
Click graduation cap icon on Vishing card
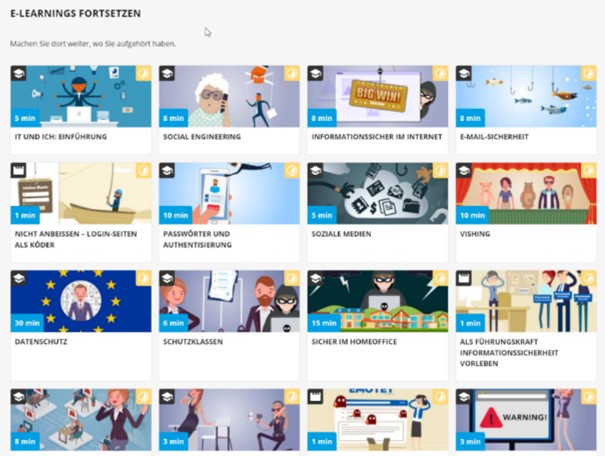click(464, 170)
